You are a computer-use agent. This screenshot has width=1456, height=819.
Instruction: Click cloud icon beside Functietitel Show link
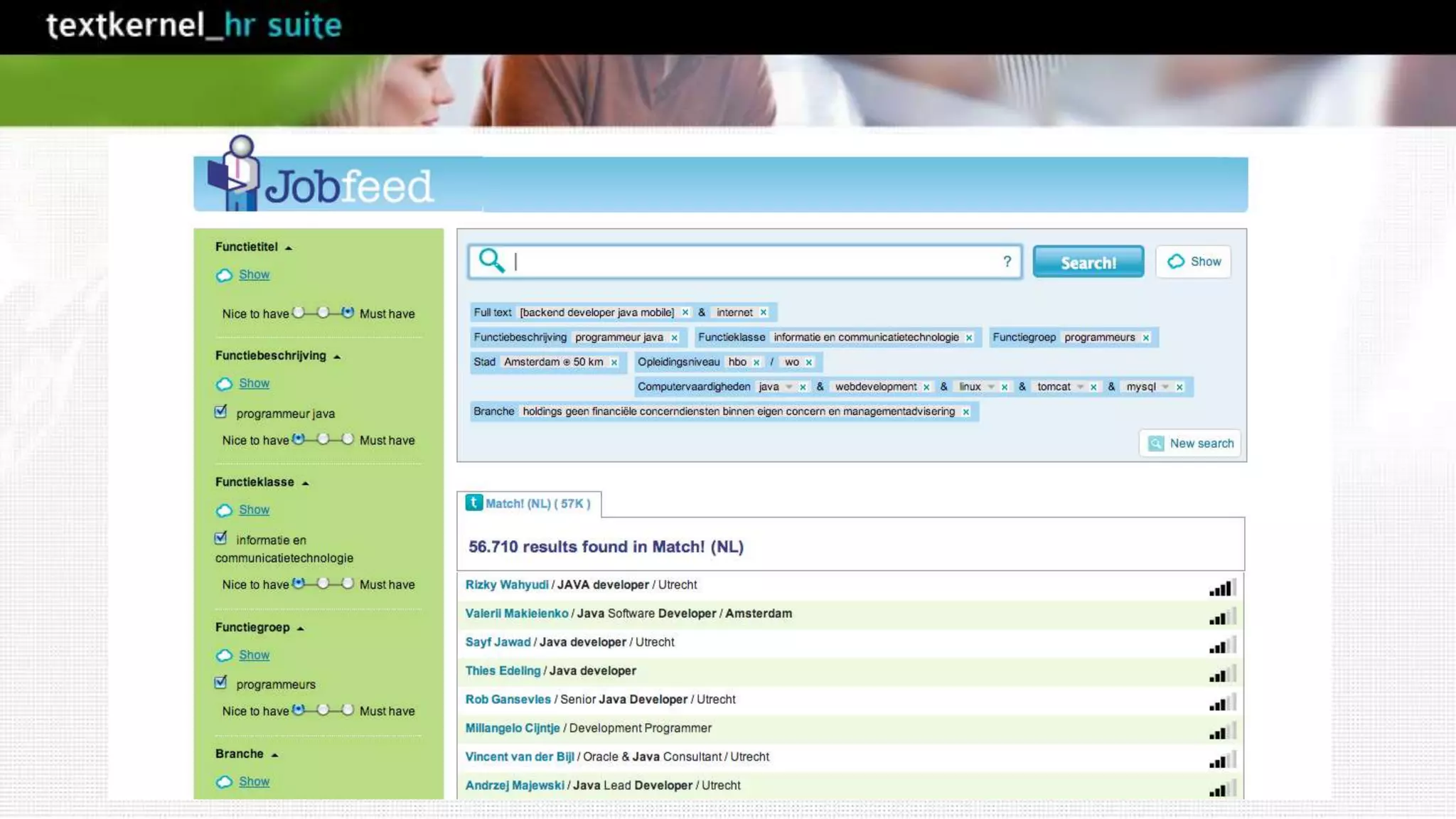(x=224, y=275)
